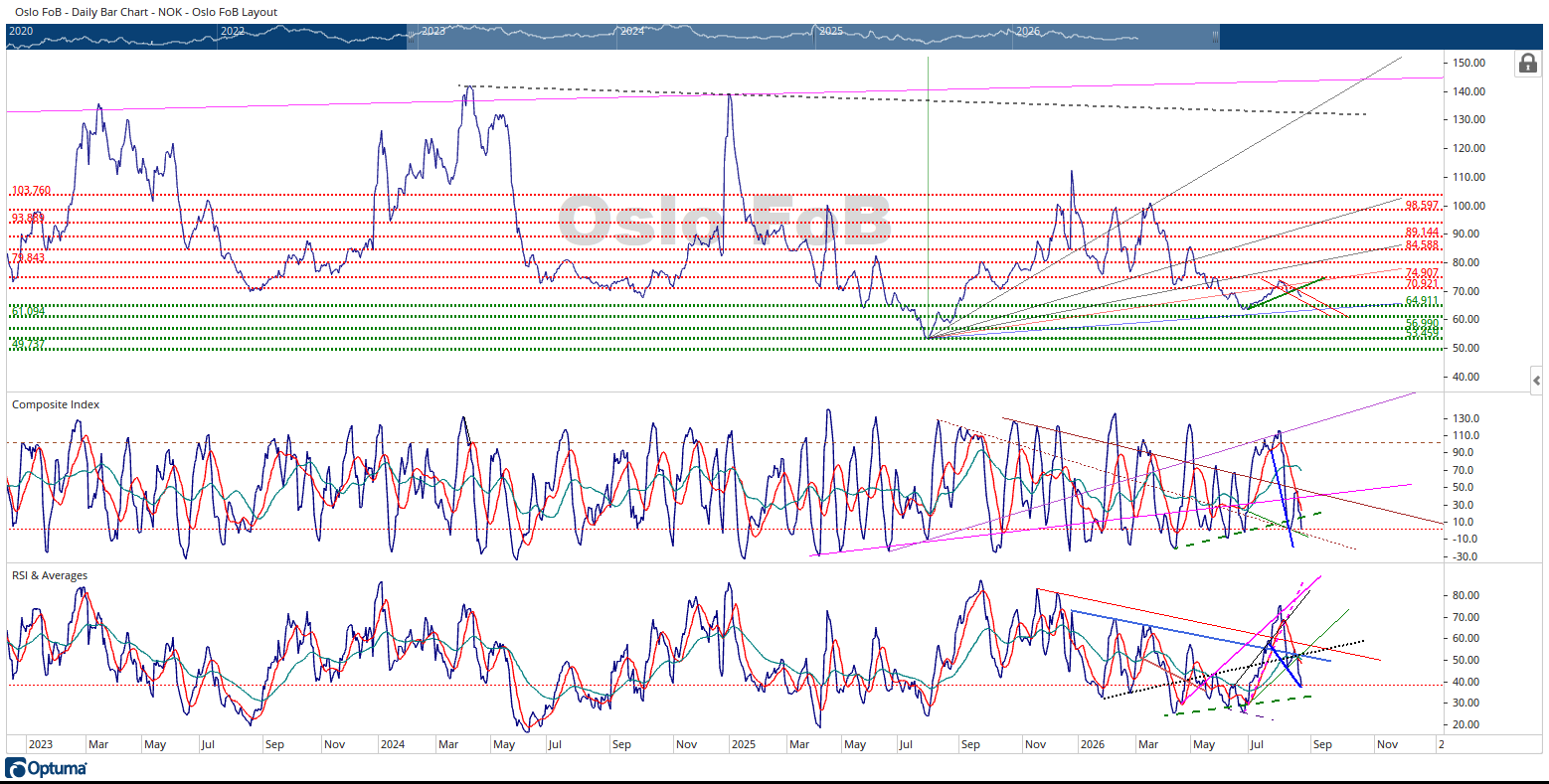The height and width of the screenshot is (784, 1549).
Task: Click 20.00 on the RSI scale
Action: click(1466, 724)
